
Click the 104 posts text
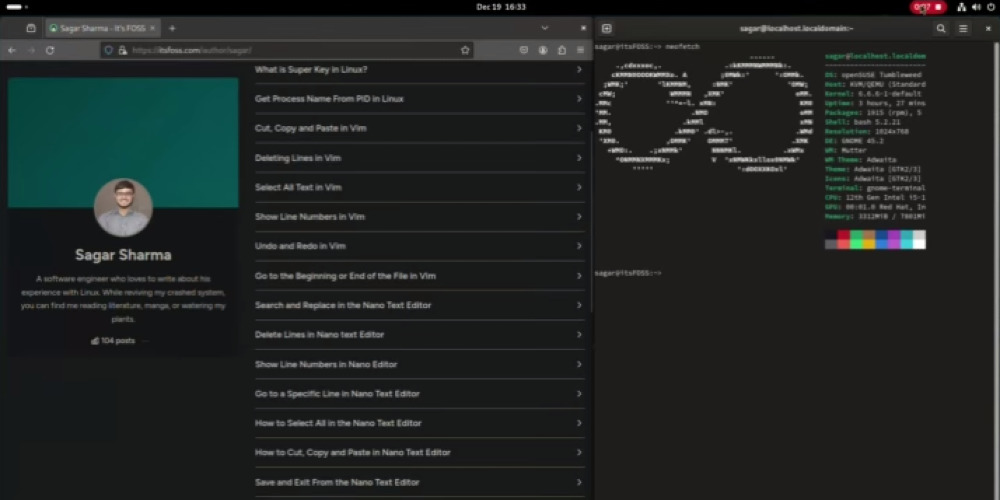click(x=118, y=341)
